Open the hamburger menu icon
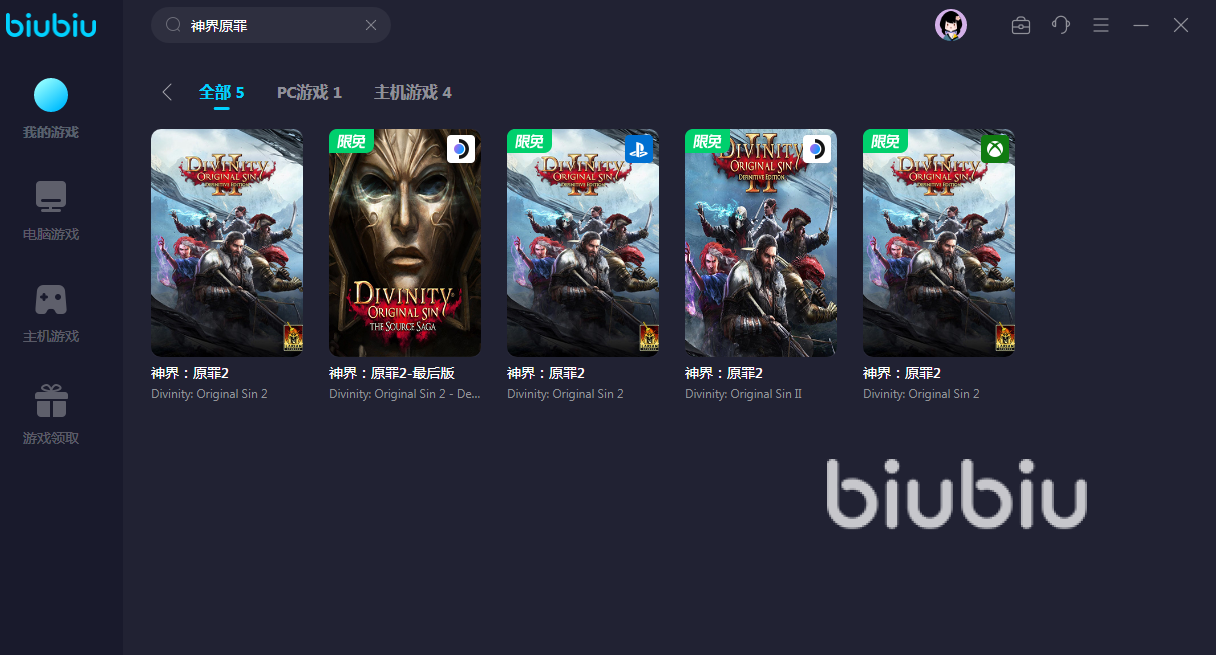This screenshot has height=655, width=1216. [x=1101, y=25]
